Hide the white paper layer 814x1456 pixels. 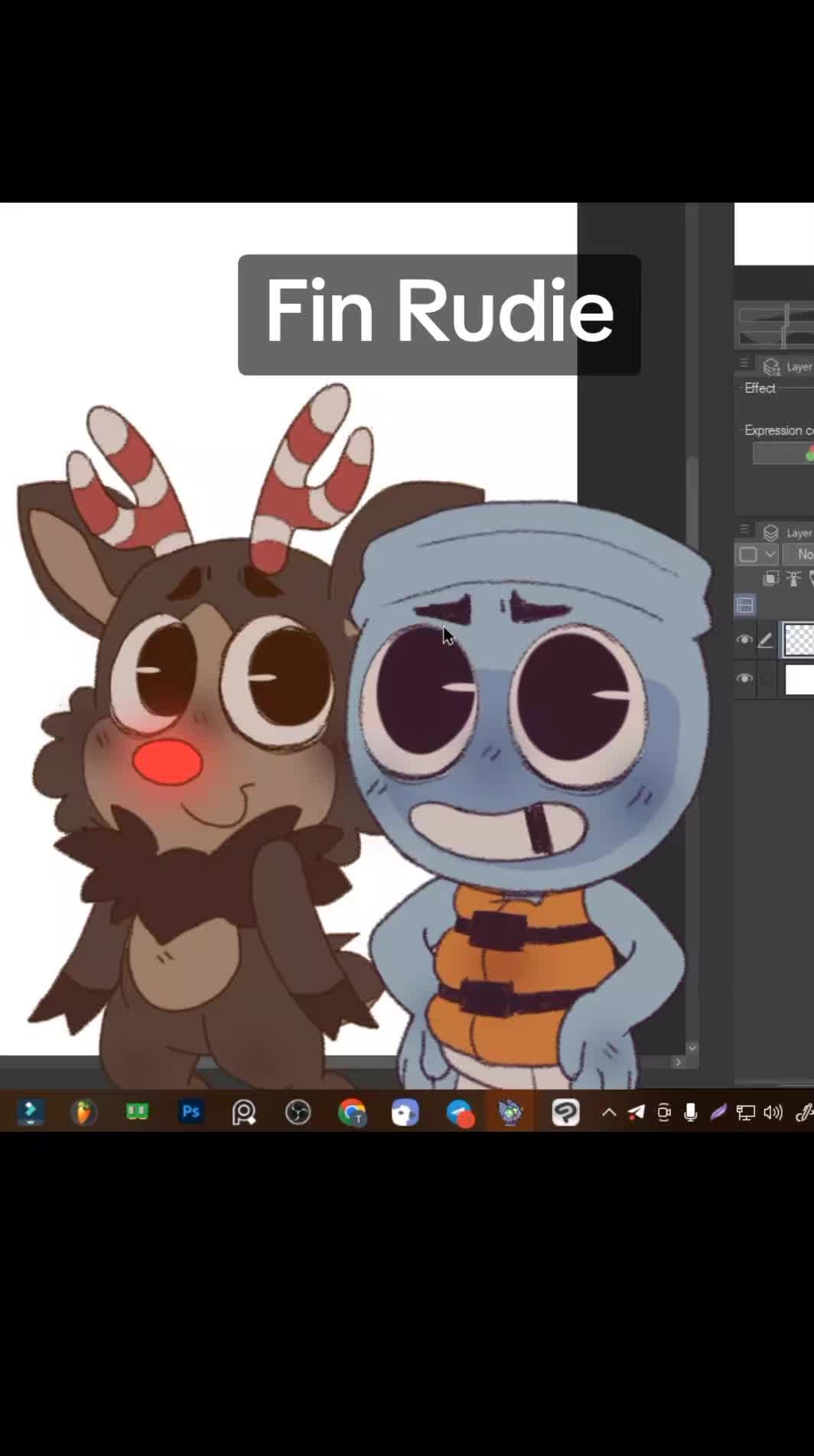(x=744, y=678)
